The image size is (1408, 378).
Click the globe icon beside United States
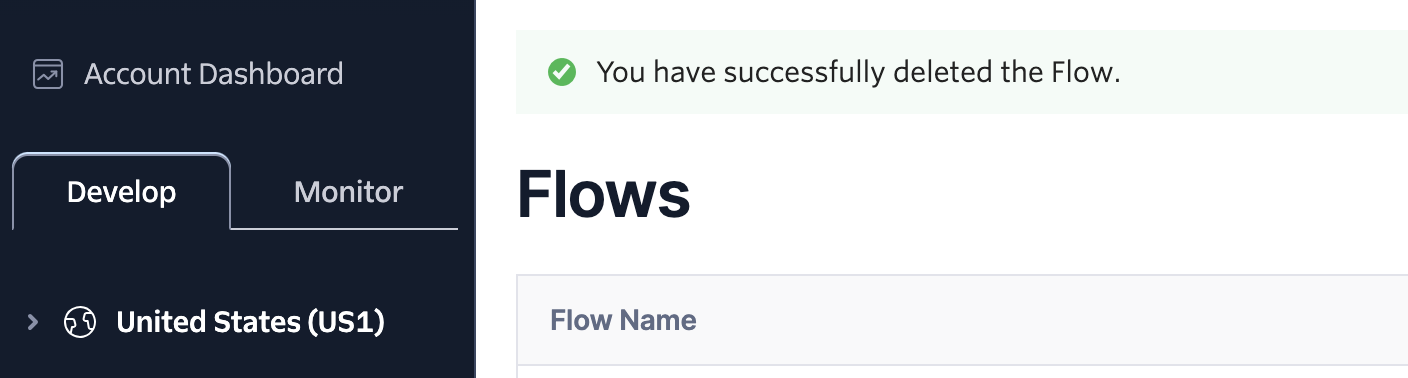(80, 322)
